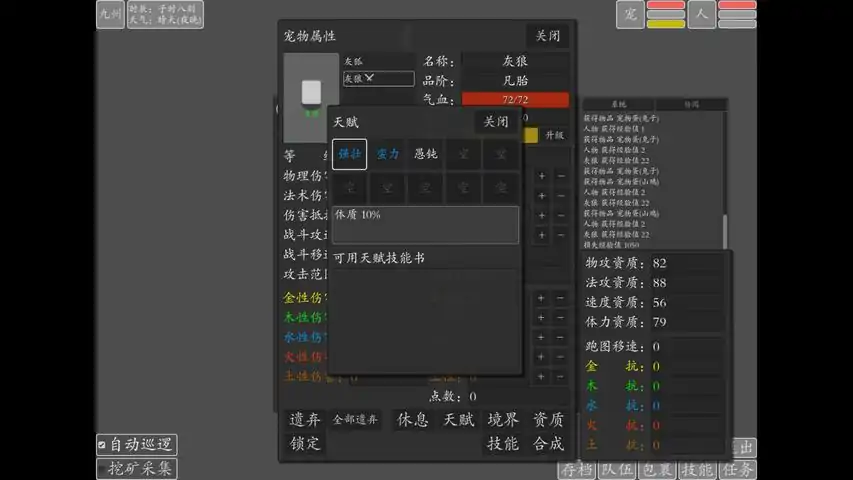Switch to the 系统 log tab
The width and height of the screenshot is (853, 480).
tap(618, 104)
